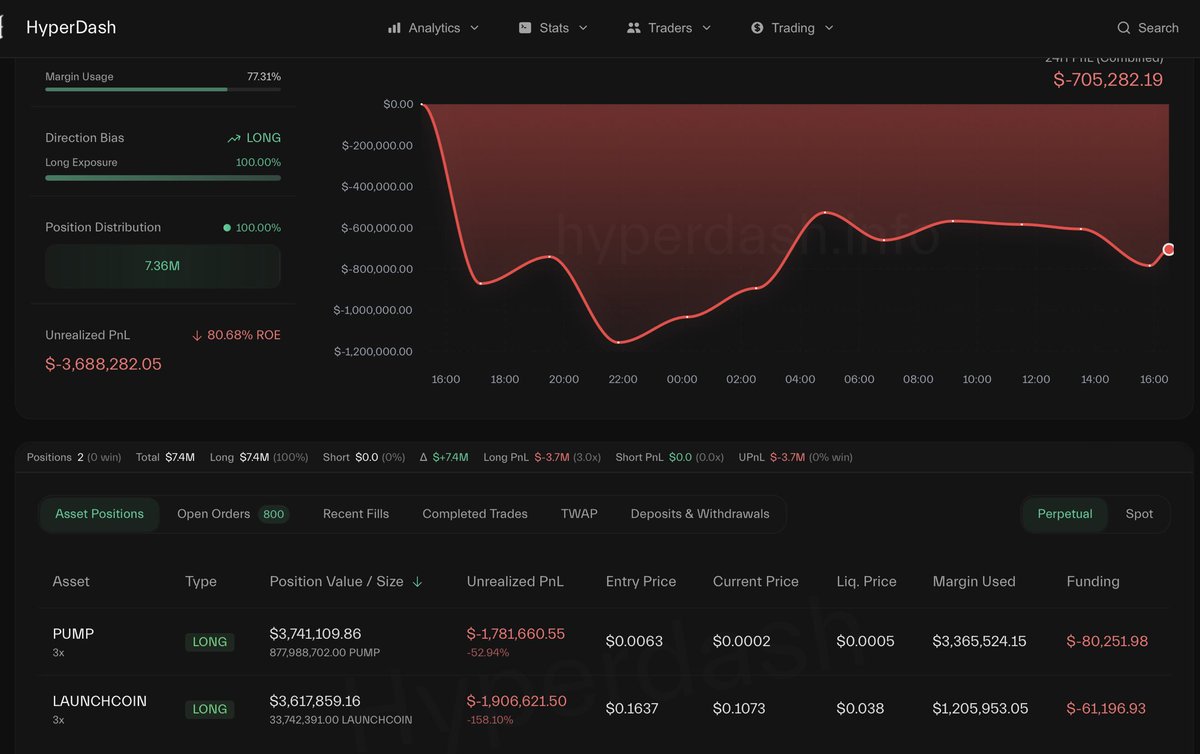
Task: Open the LAUNCHCOIN asset row
Action: click(604, 708)
